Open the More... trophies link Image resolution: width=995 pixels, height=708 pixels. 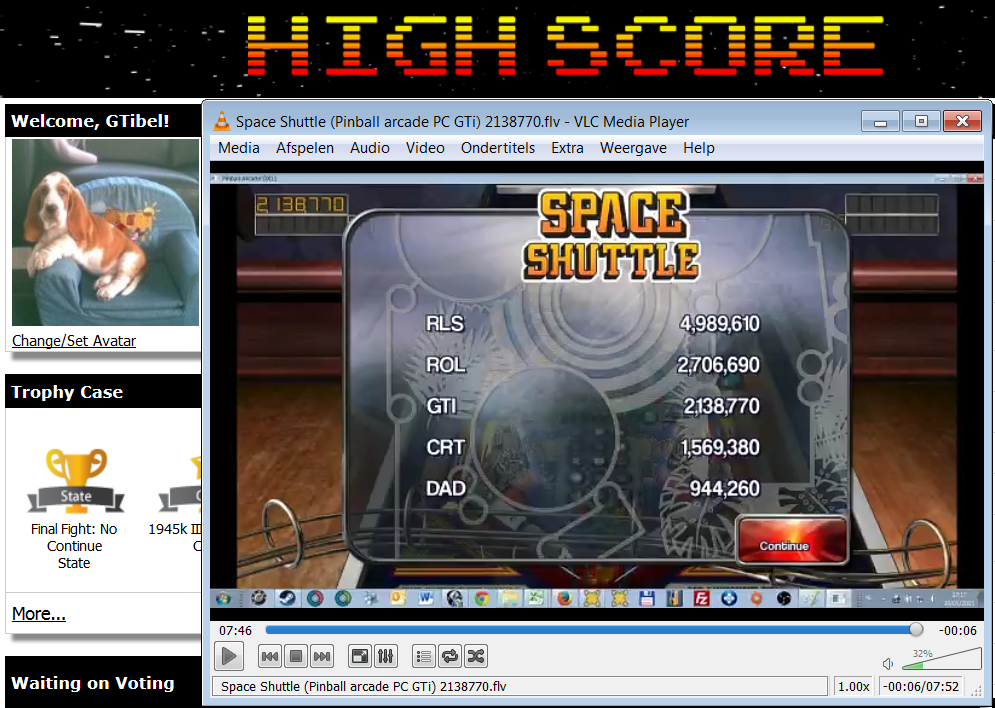[39, 614]
